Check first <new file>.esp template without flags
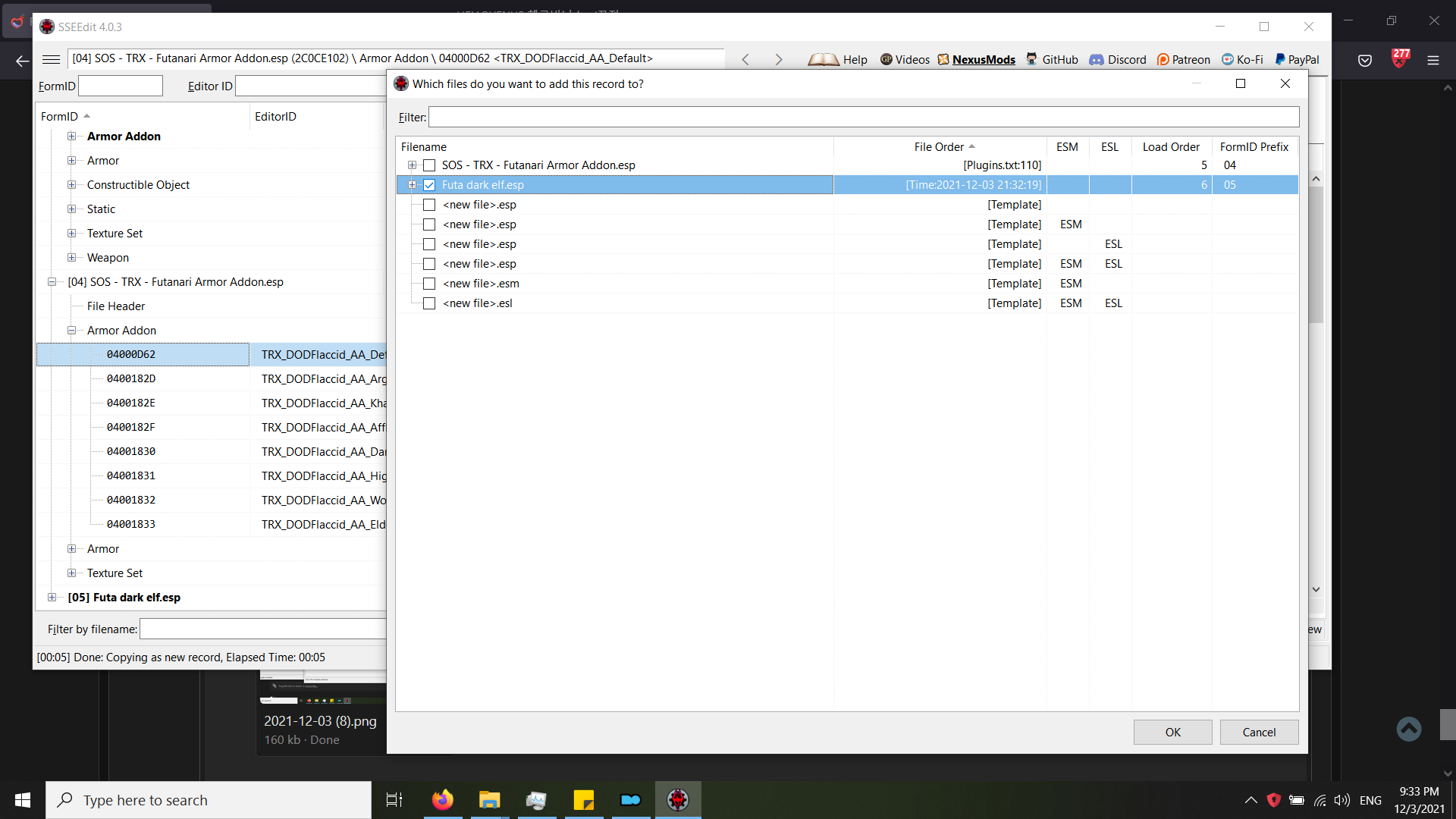1456x819 pixels. [x=429, y=205]
